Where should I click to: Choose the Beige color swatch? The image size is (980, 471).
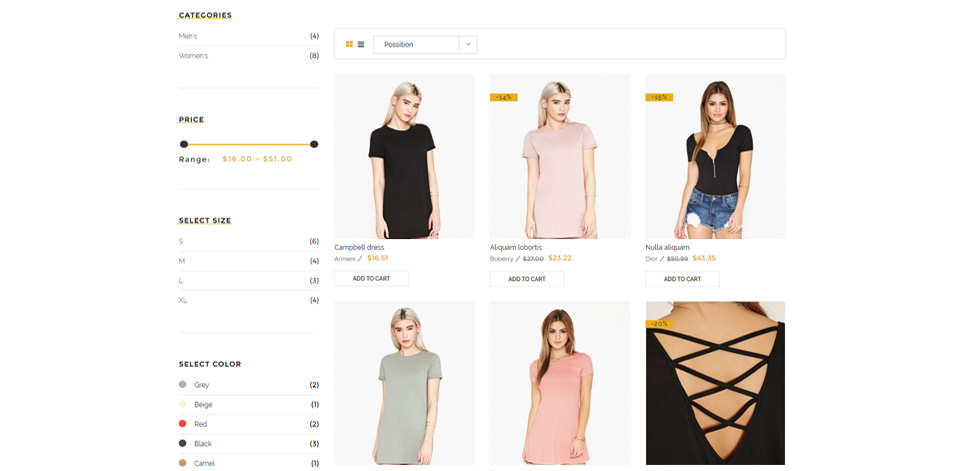pyautogui.click(x=182, y=404)
